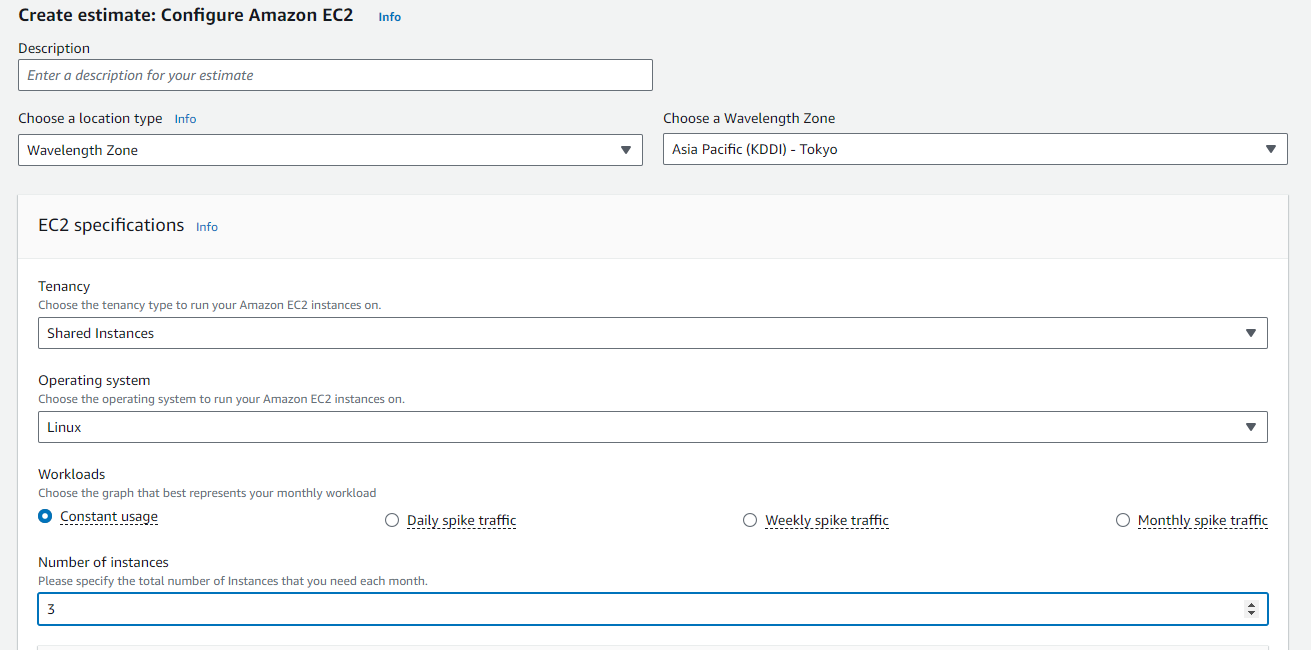Image resolution: width=1311 pixels, height=650 pixels.
Task: Select Constant usage workload option
Action: pyautogui.click(x=45, y=517)
